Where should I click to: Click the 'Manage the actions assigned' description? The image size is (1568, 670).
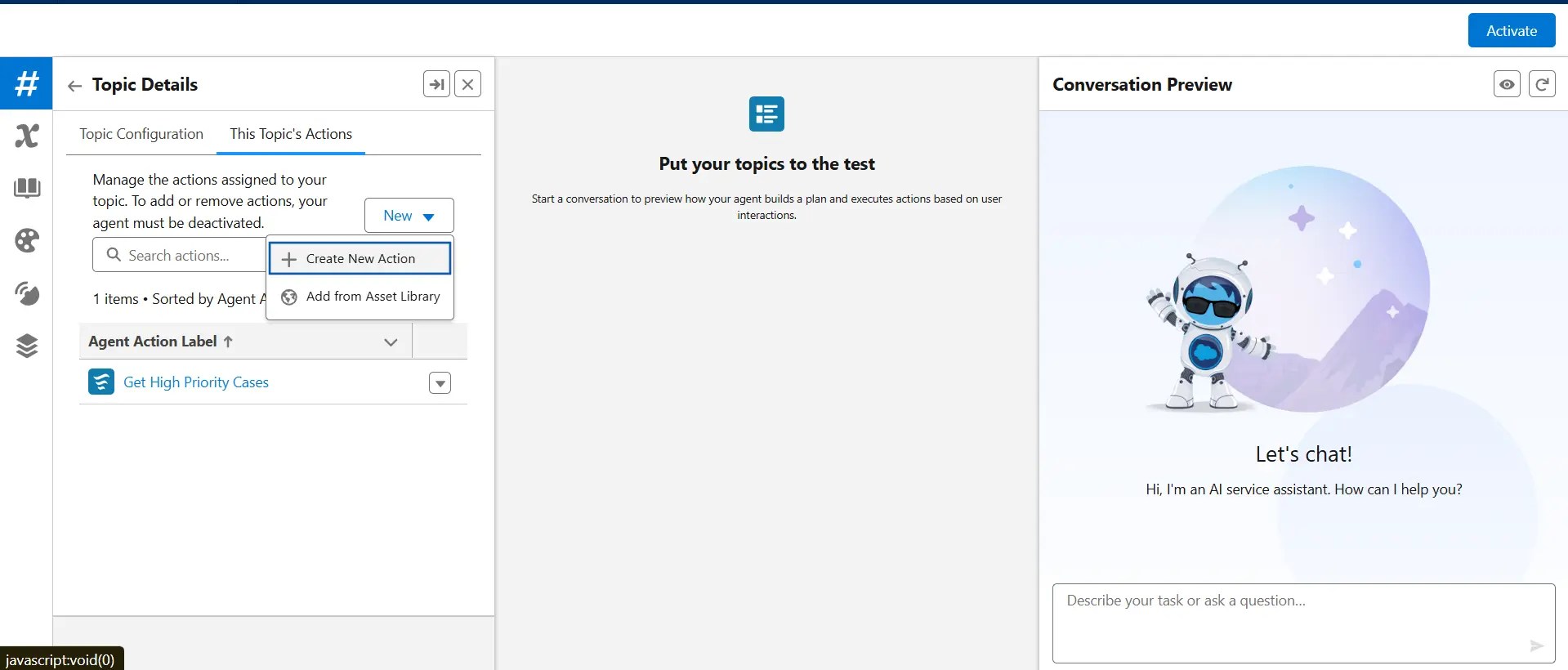coord(210,201)
